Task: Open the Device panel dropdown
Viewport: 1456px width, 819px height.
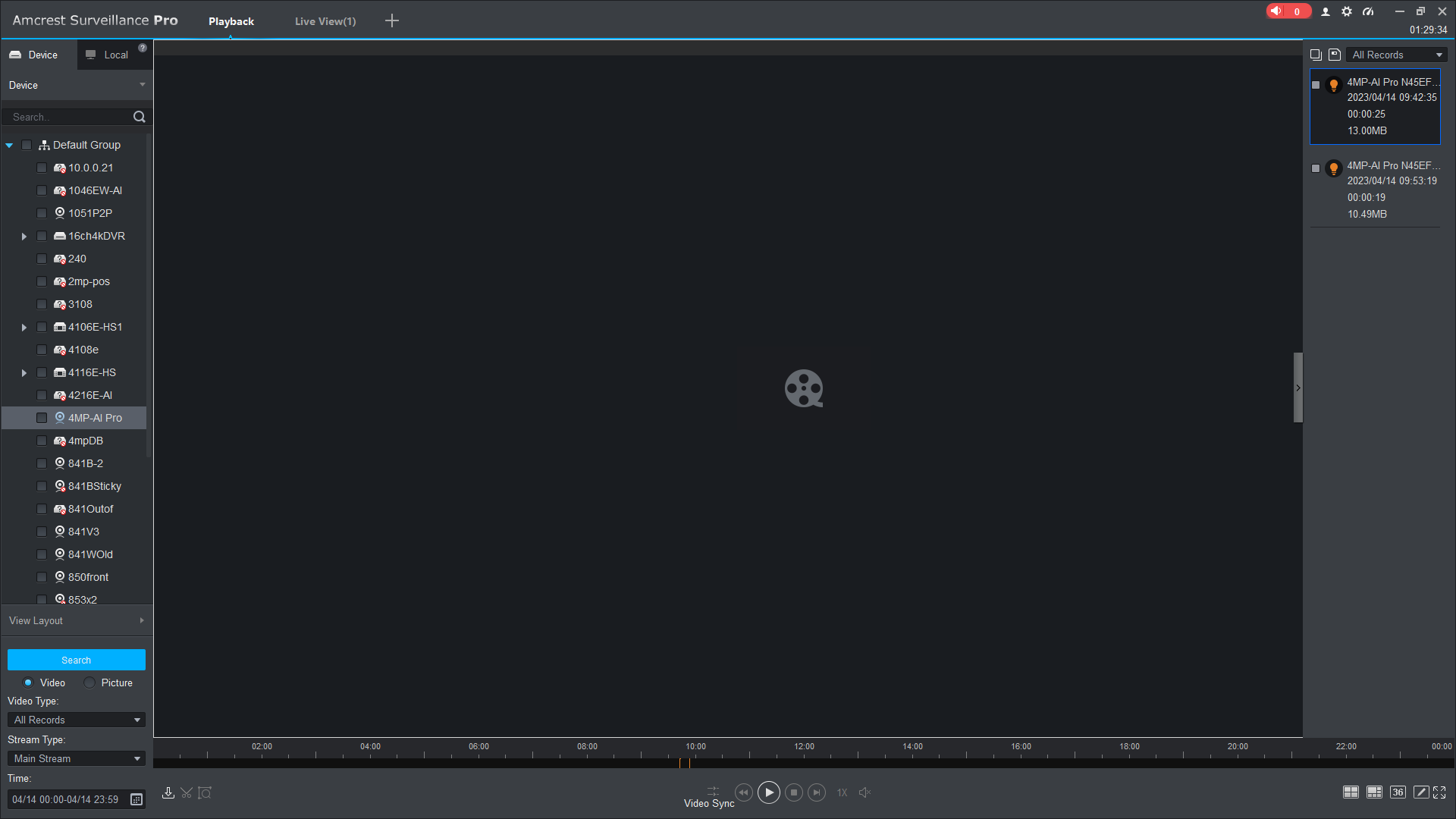Action: 143,85
